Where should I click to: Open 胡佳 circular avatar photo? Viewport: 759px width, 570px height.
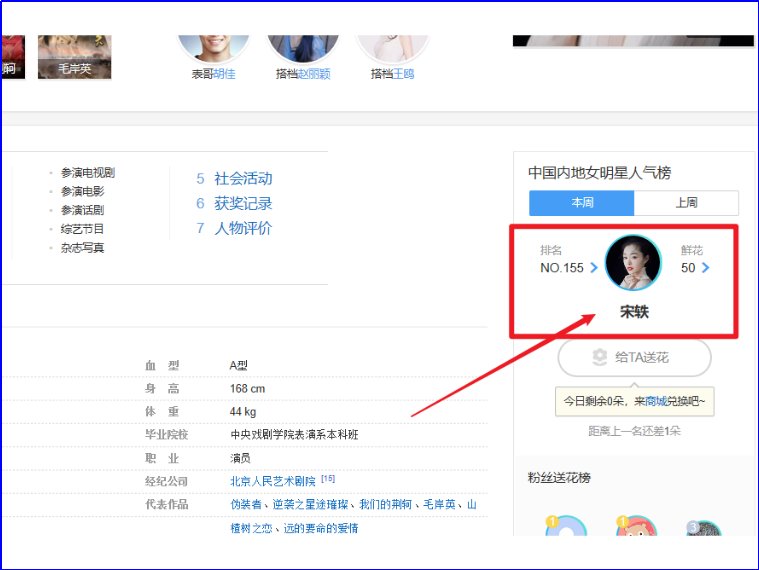point(213,48)
